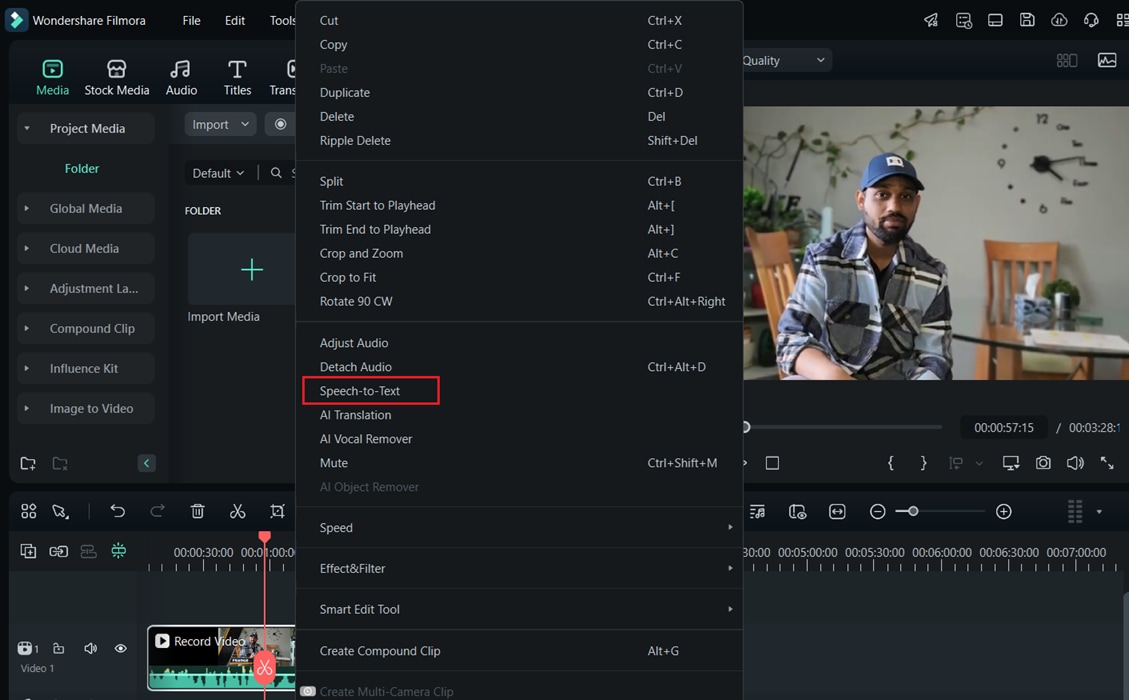The height and width of the screenshot is (700, 1129).
Task: Toggle Video 1 track lock
Action: pos(59,648)
